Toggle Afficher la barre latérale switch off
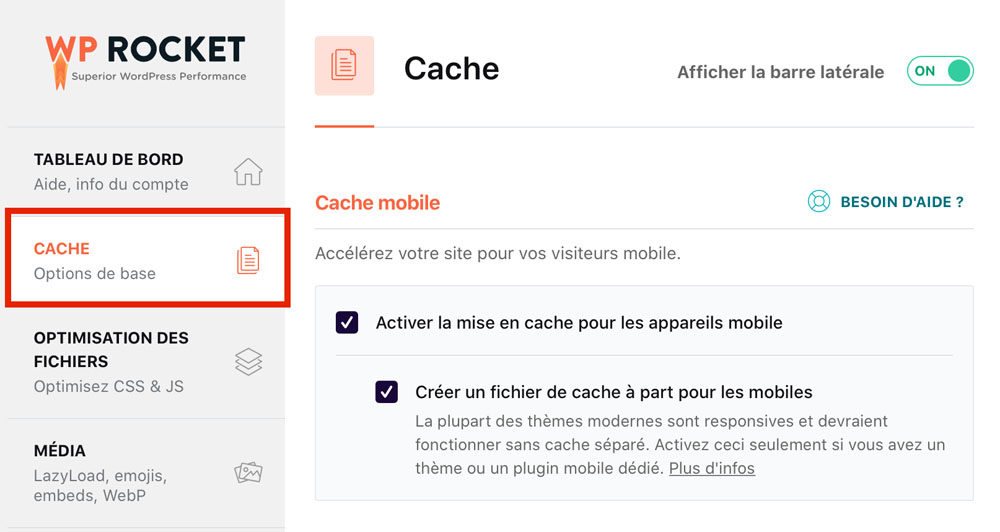Image resolution: width=1000 pixels, height=532 pixels. (940, 71)
